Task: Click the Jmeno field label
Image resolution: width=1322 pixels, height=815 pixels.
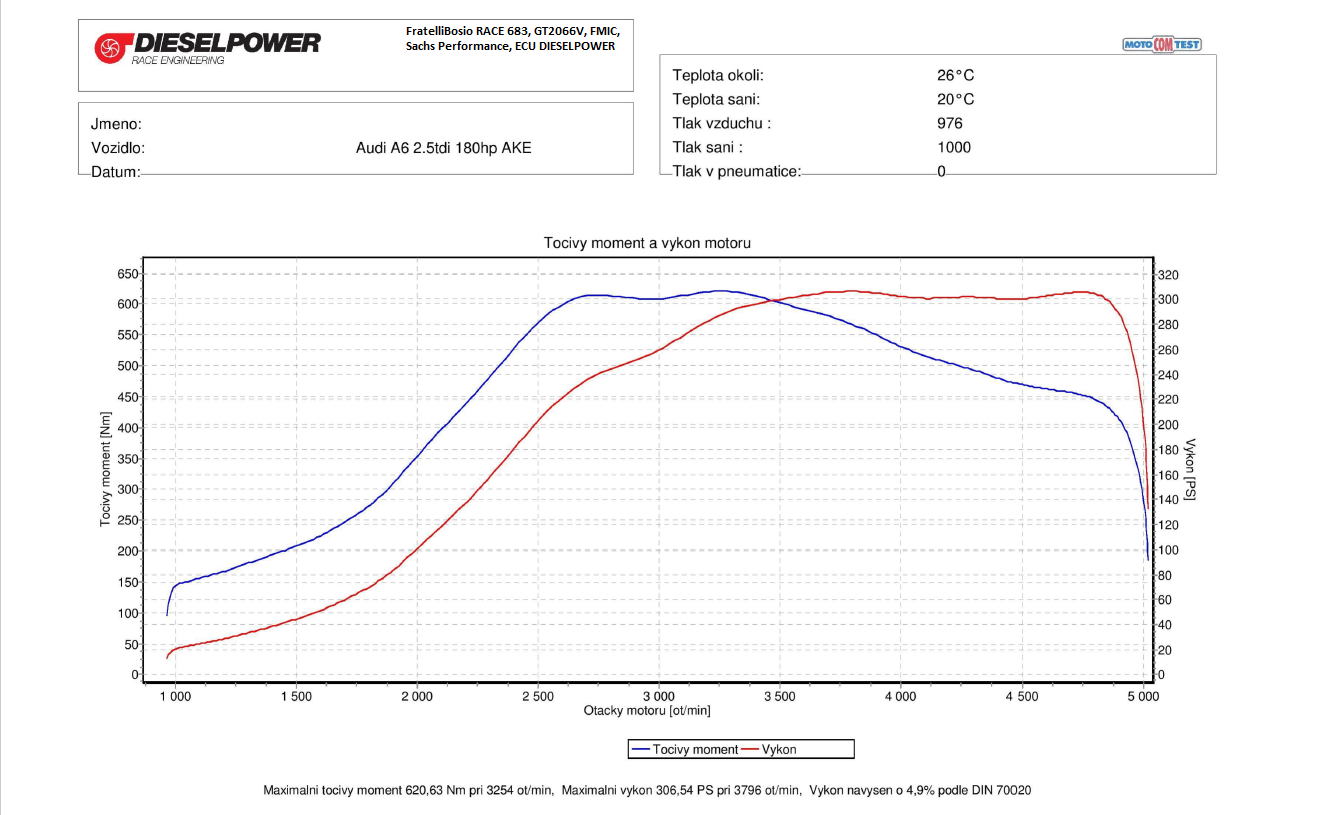Action: (x=116, y=124)
